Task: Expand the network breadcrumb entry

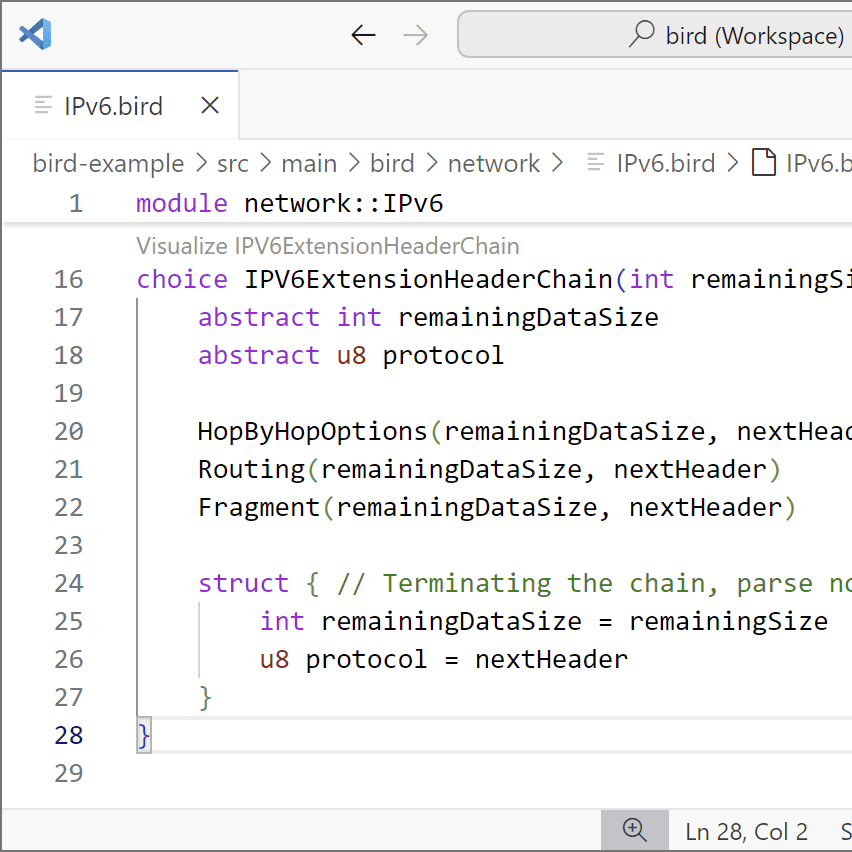Action: 494,163
